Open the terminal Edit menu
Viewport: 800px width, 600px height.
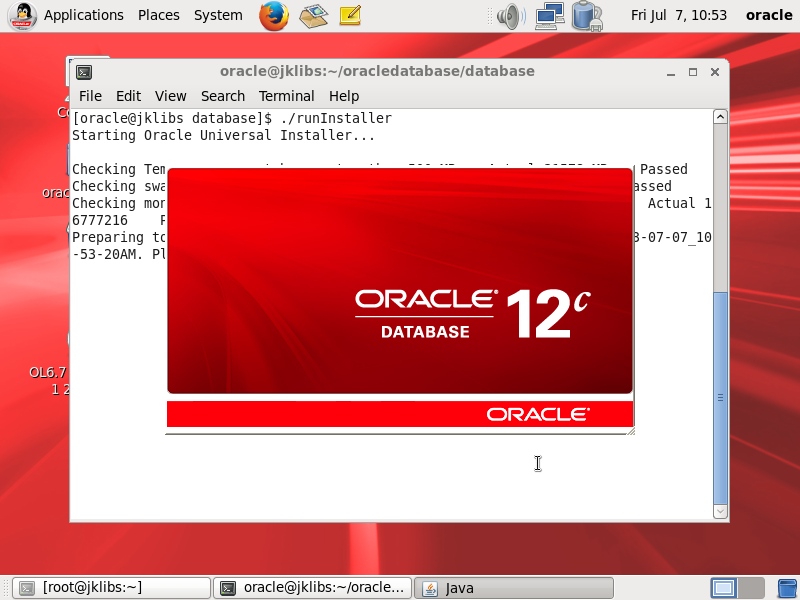(x=128, y=96)
